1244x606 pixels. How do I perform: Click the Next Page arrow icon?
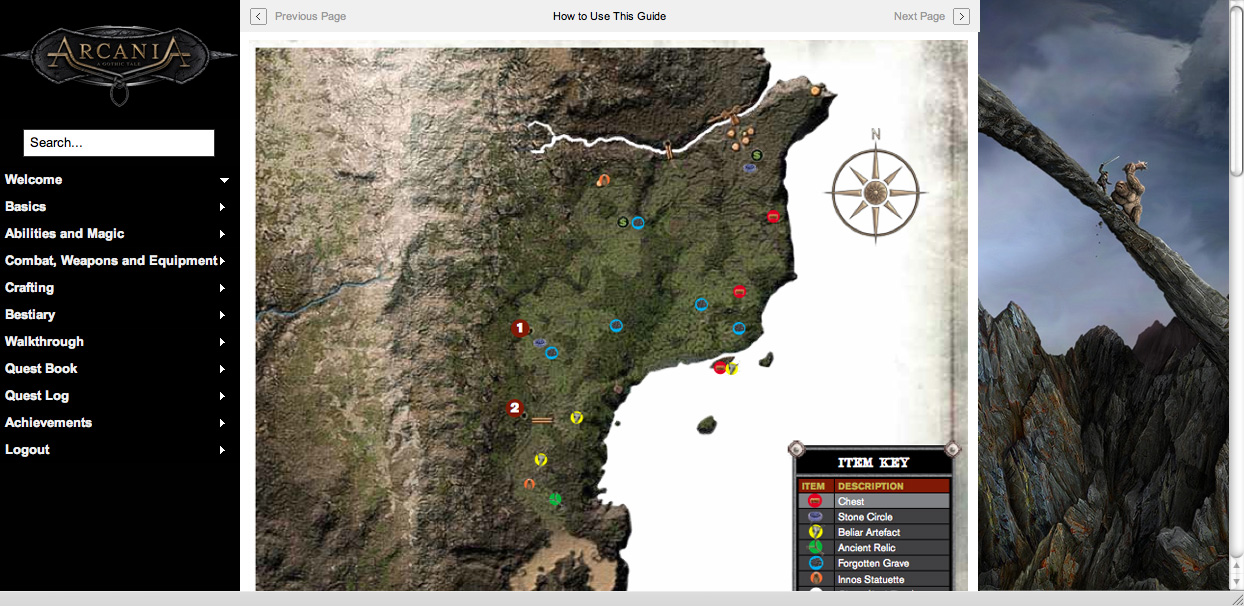(x=961, y=16)
